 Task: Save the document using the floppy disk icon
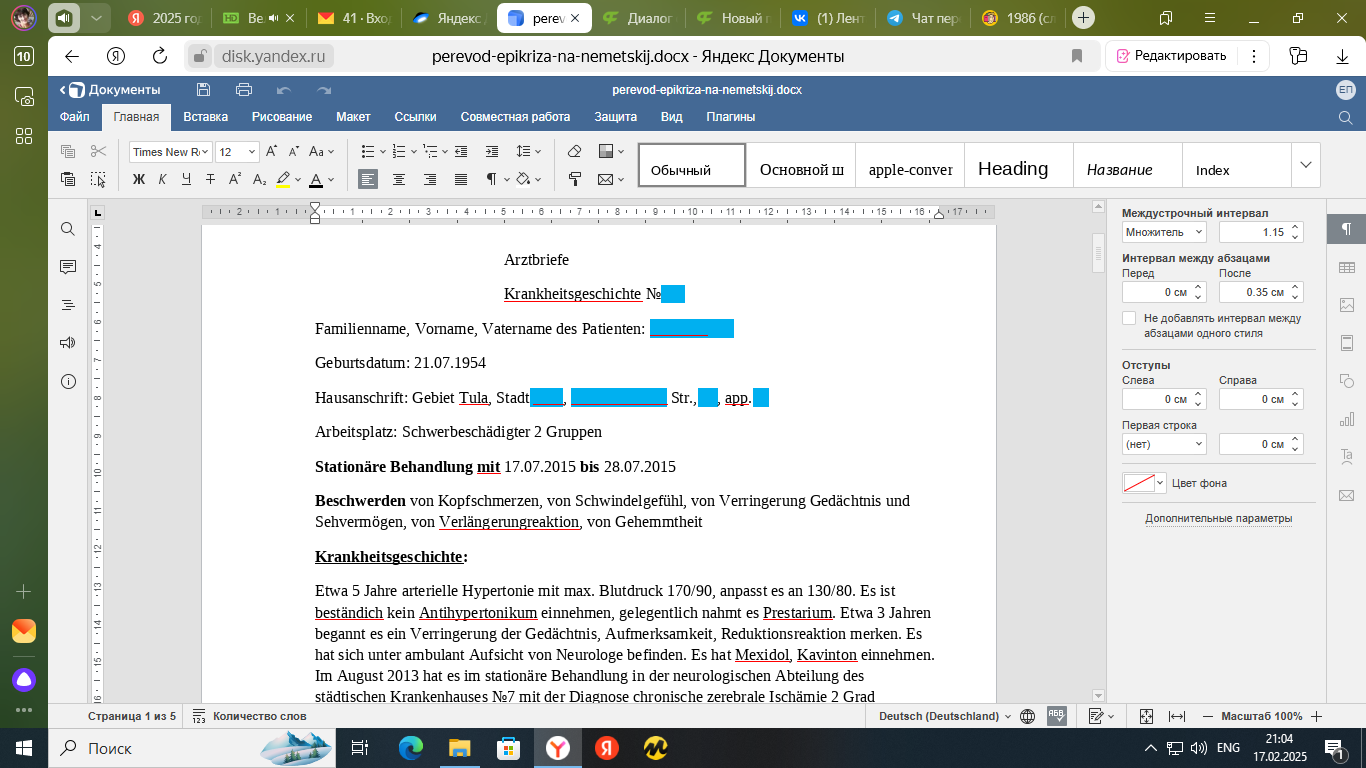click(203, 90)
